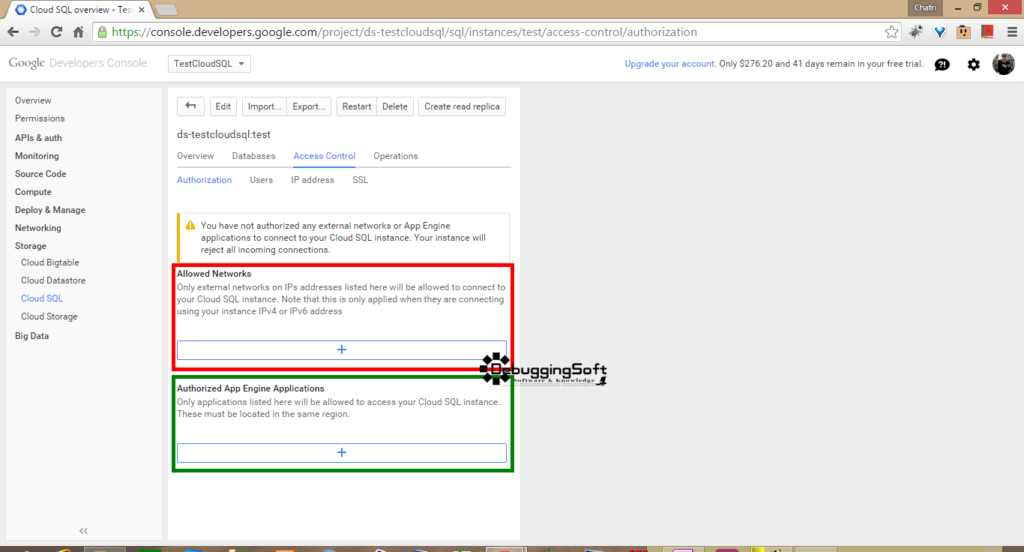
Task: Click the Google Developers Console logo
Action: tap(78, 63)
